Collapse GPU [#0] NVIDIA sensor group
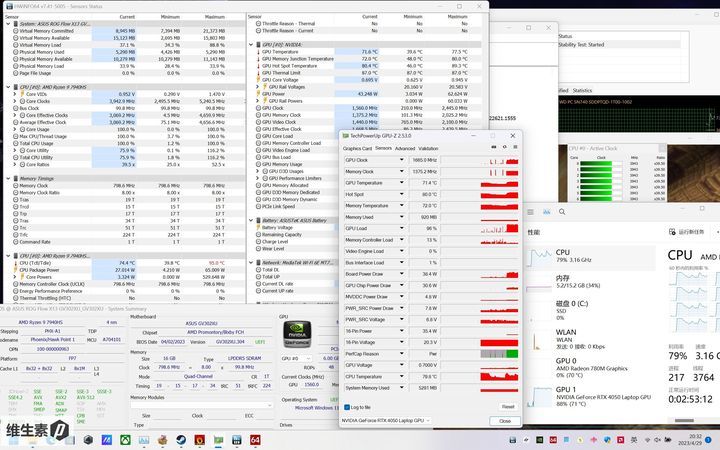720x450 pixels. pyautogui.click(x=251, y=45)
